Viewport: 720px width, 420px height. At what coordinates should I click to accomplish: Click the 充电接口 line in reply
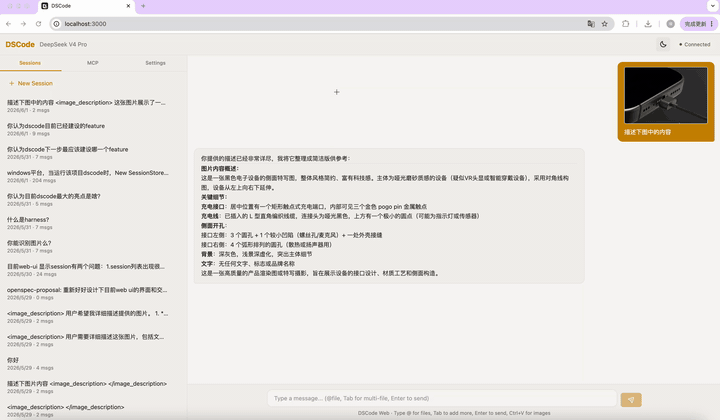click(314, 207)
